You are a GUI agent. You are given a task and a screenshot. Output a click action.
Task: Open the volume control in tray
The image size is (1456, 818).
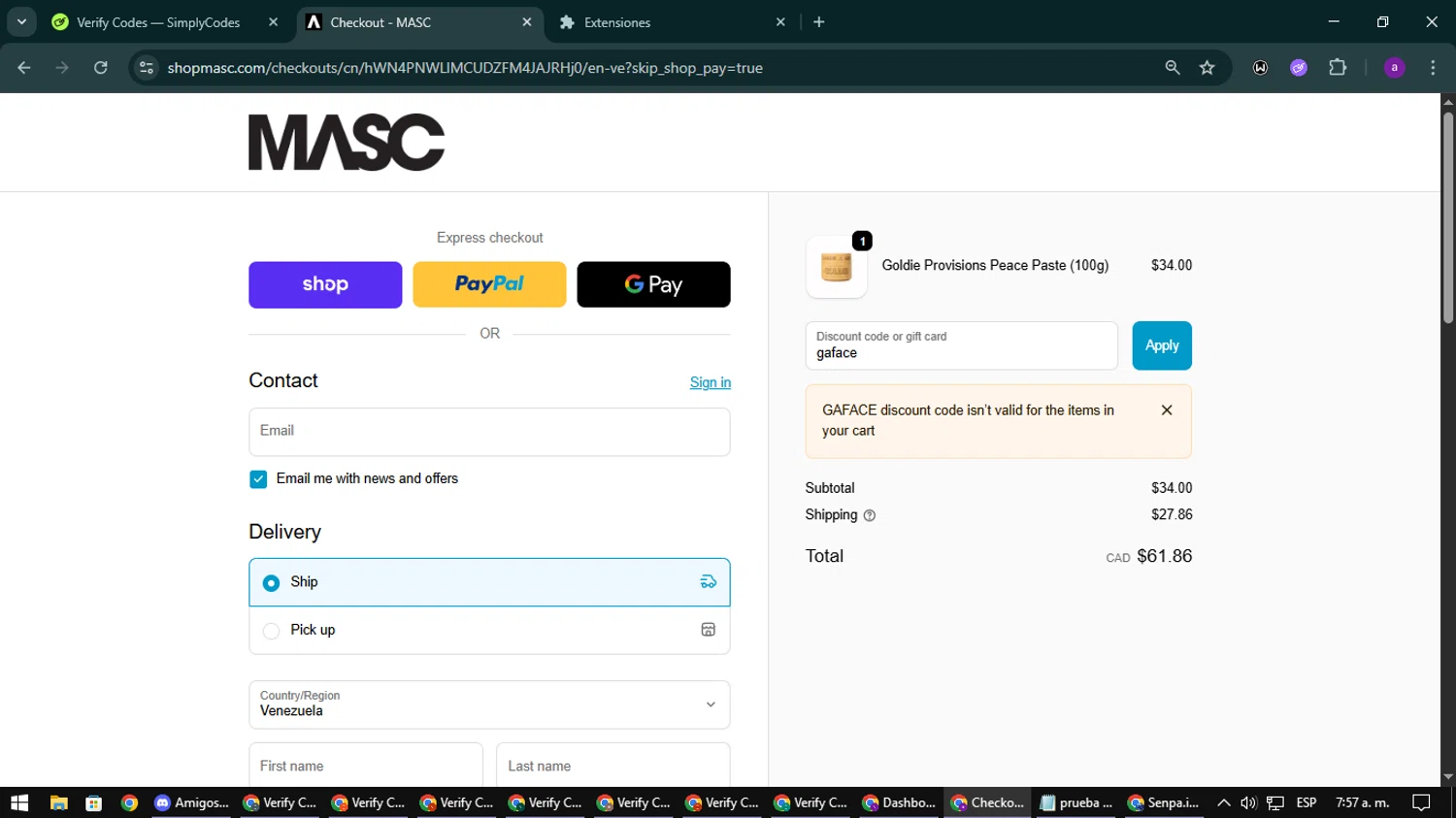pos(1248,802)
